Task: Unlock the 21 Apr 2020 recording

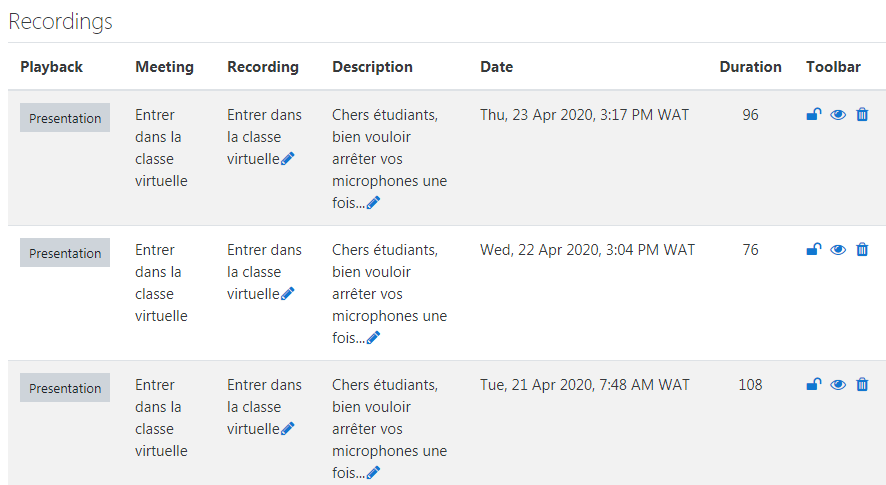Action: [814, 385]
